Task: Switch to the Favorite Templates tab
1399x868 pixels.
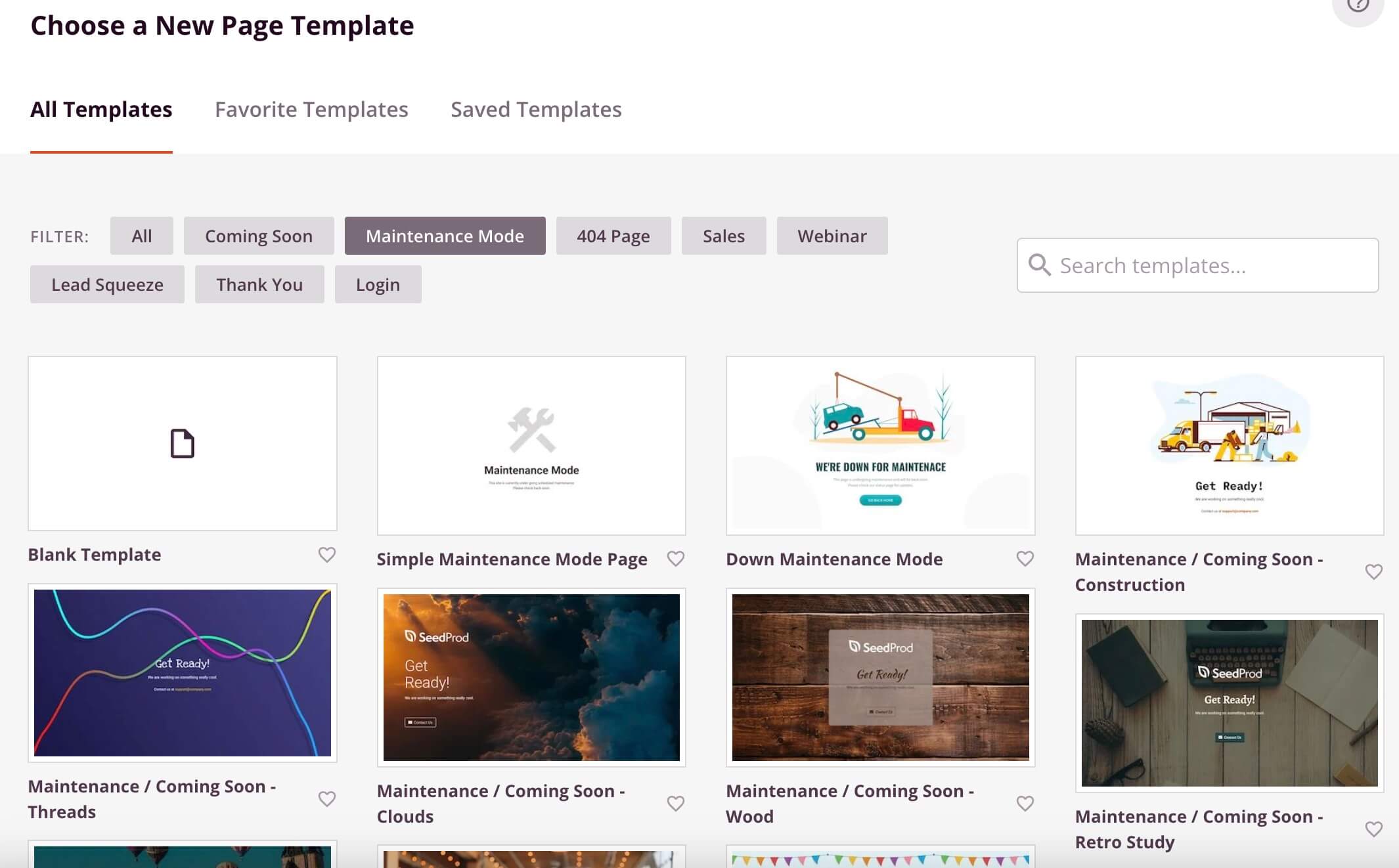Action: 311,109
